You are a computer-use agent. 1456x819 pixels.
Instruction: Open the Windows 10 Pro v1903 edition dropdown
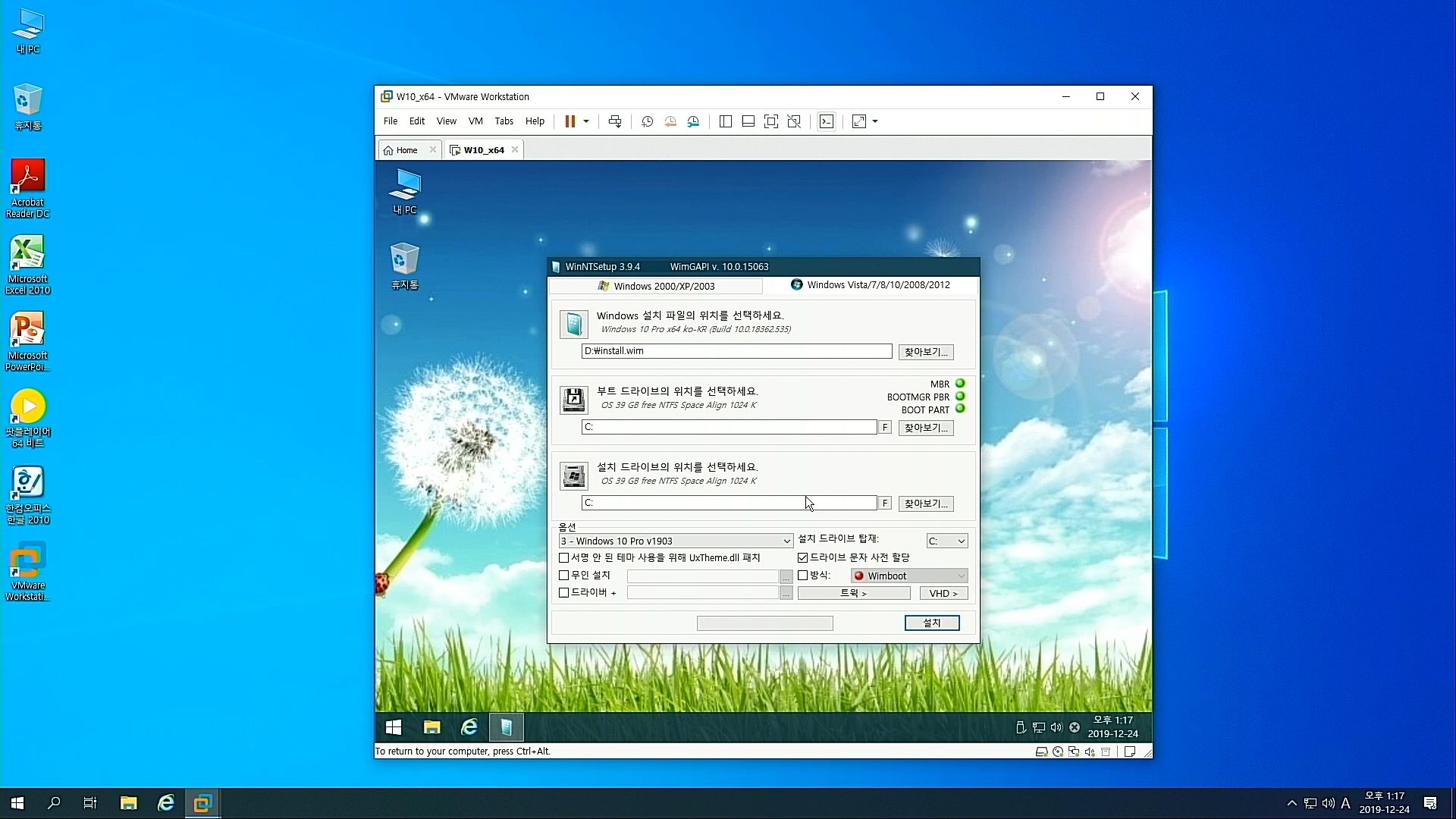tap(676, 541)
